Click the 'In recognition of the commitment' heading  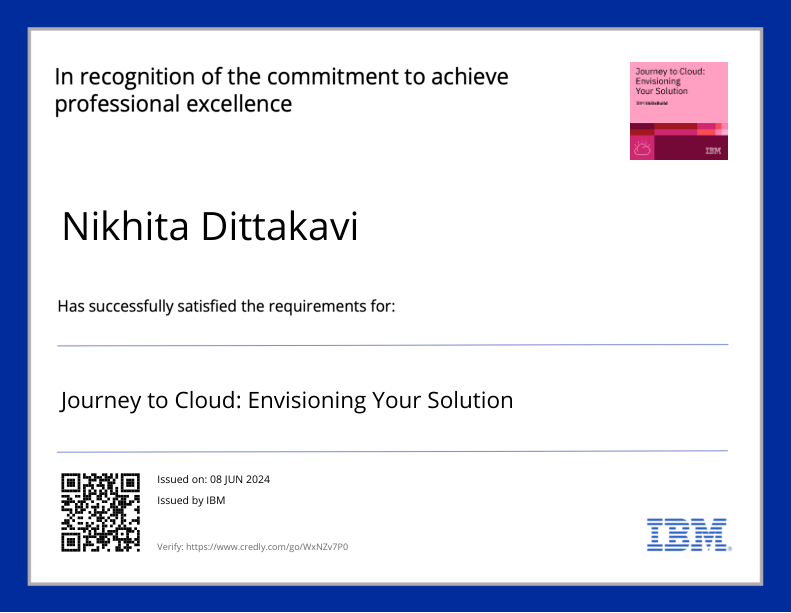click(x=281, y=77)
